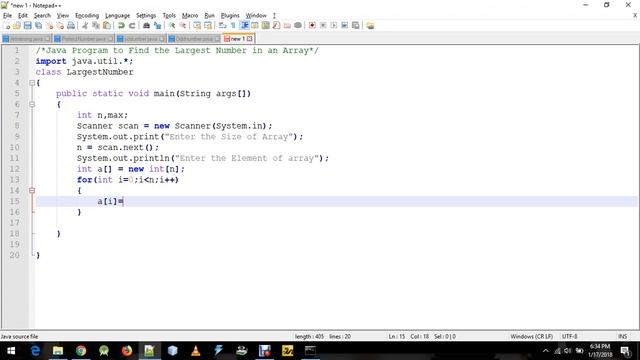Click 'Ln : 15' in status bar
Screen dimensions: 640x360
(x=397, y=337)
